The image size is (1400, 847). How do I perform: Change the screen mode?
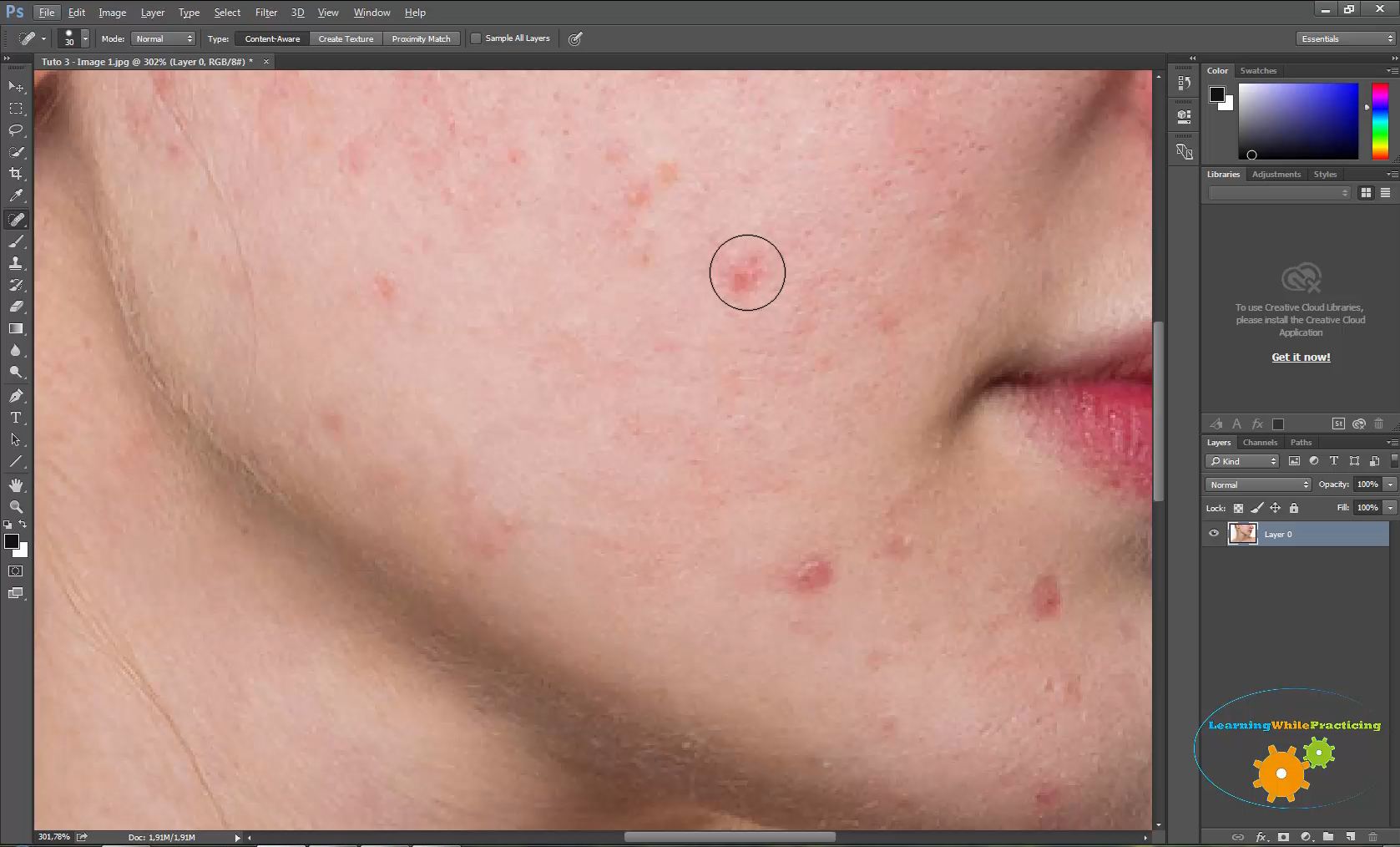(x=16, y=593)
